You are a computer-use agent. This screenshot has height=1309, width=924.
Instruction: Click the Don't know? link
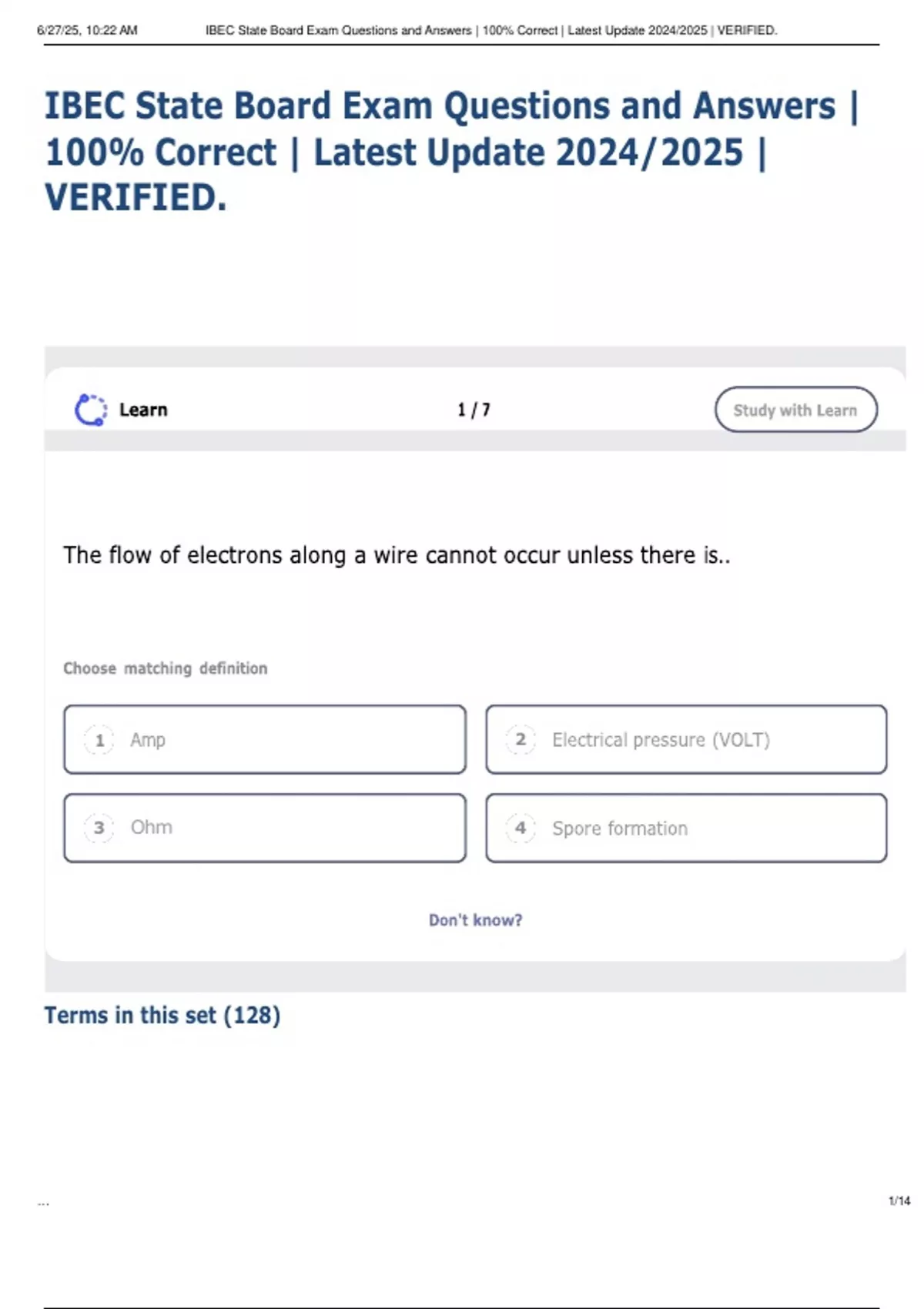point(475,920)
